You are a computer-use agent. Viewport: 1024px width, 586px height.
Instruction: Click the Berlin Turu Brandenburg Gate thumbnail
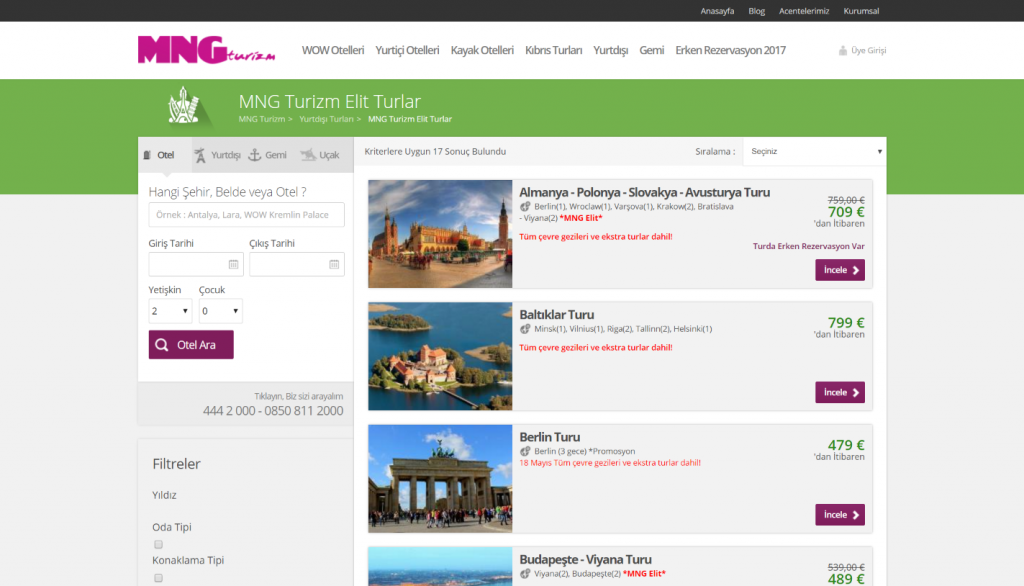440,480
